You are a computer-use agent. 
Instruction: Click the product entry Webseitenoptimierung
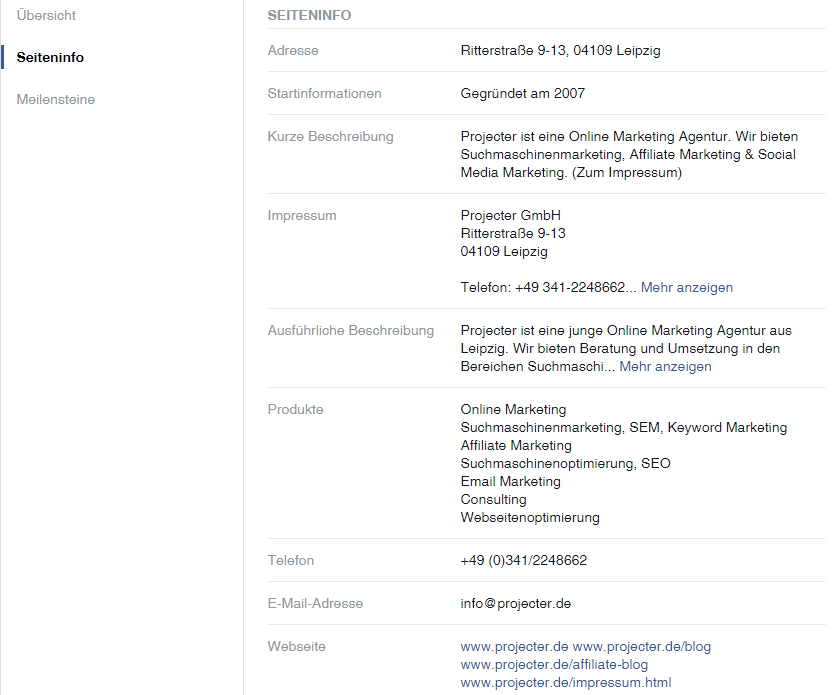pyautogui.click(x=530, y=518)
